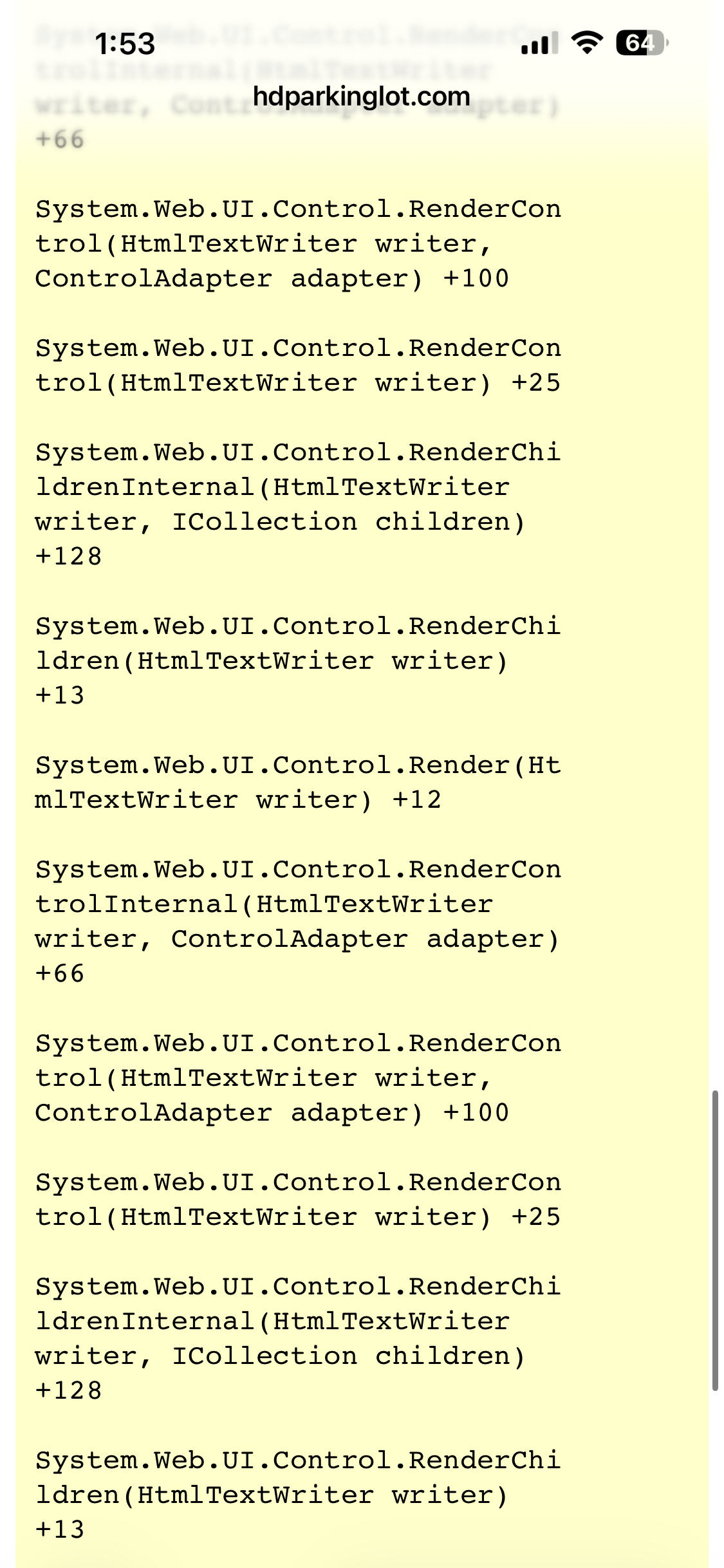Click the clear +66 offset number
The width and height of the screenshot is (724, 1568).
60,973
